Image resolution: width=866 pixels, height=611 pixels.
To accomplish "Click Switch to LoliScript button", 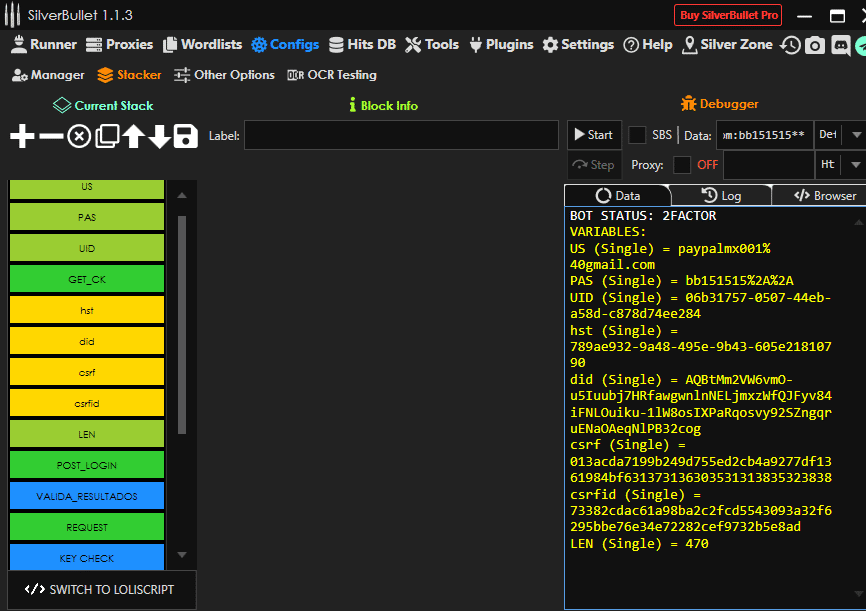I will pos(101,589).
